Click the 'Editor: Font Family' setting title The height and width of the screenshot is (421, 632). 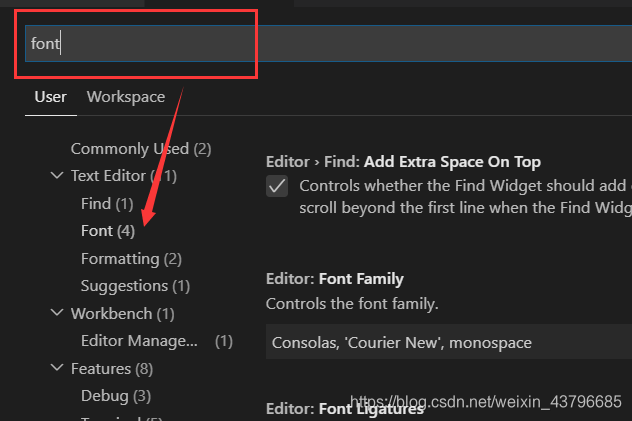[x=335, y=279]
